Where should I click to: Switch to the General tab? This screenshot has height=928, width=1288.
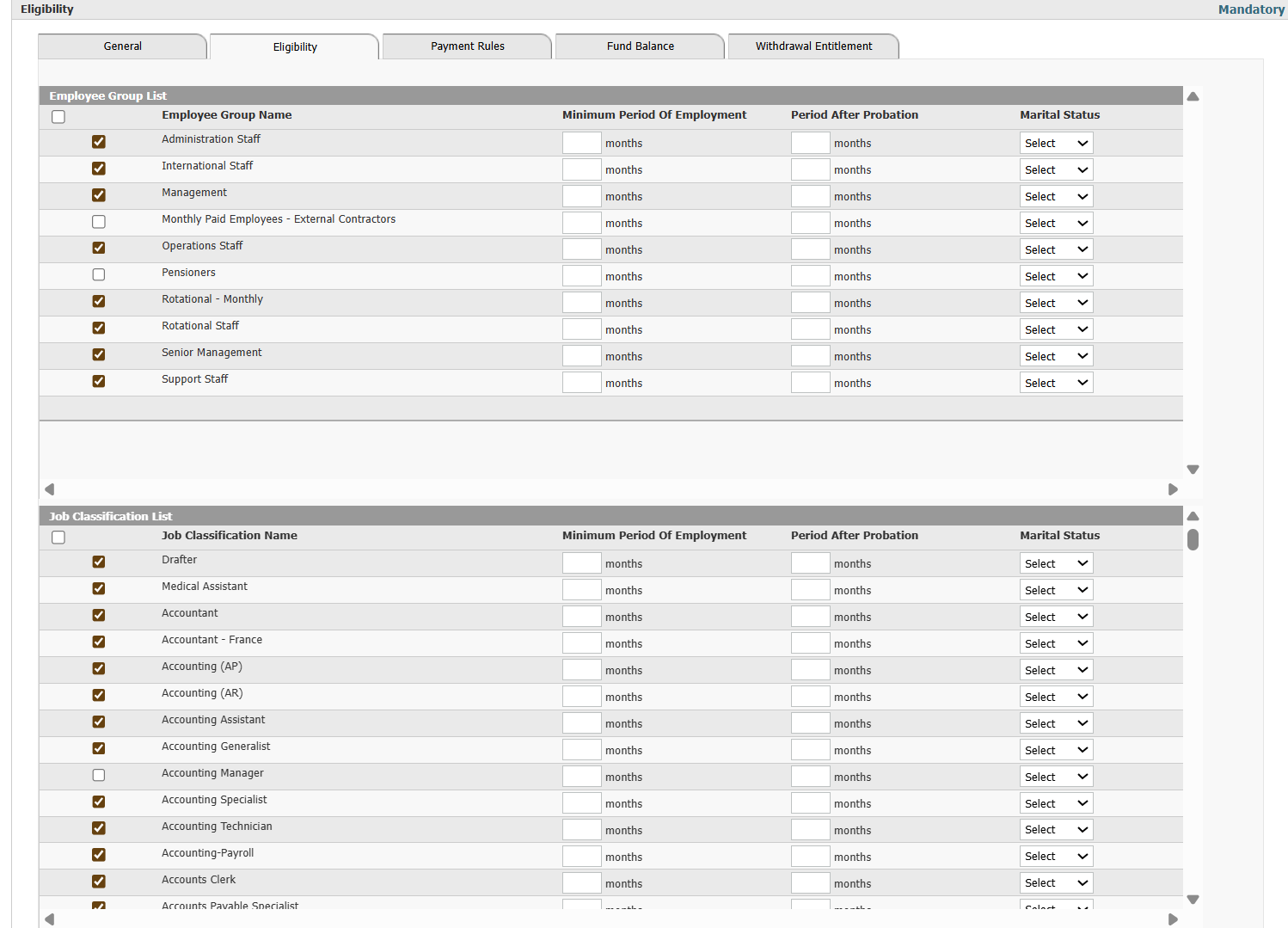[122, 46]
